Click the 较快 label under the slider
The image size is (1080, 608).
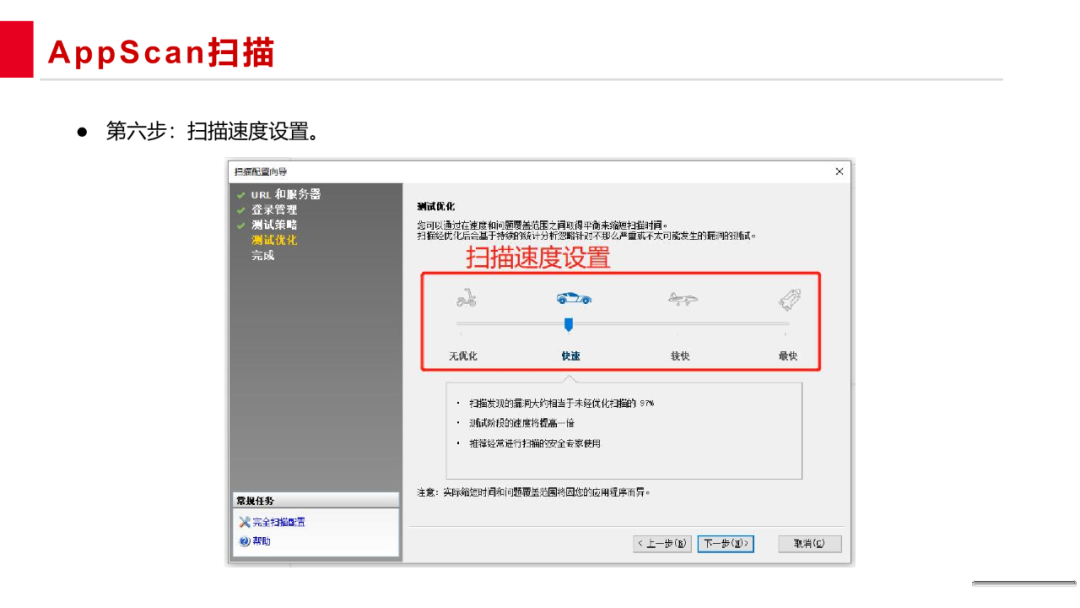[680, 356]
